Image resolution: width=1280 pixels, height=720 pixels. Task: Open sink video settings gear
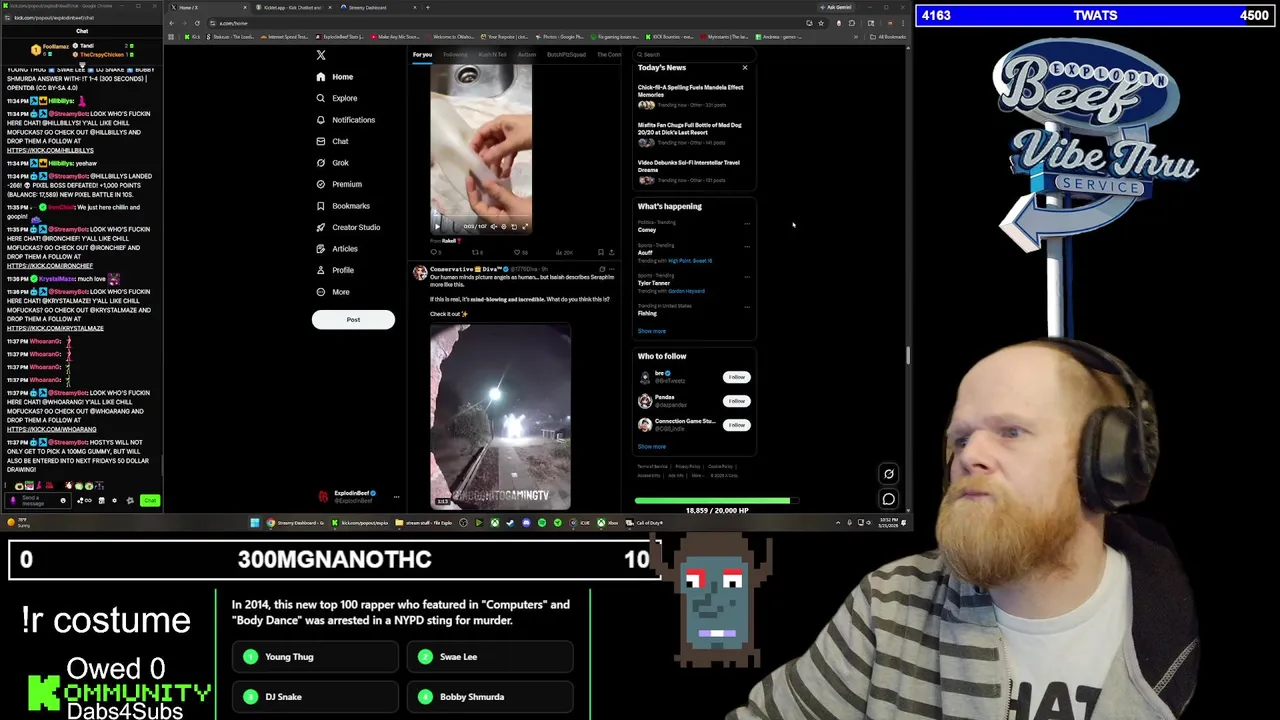(x=503, y=227)
